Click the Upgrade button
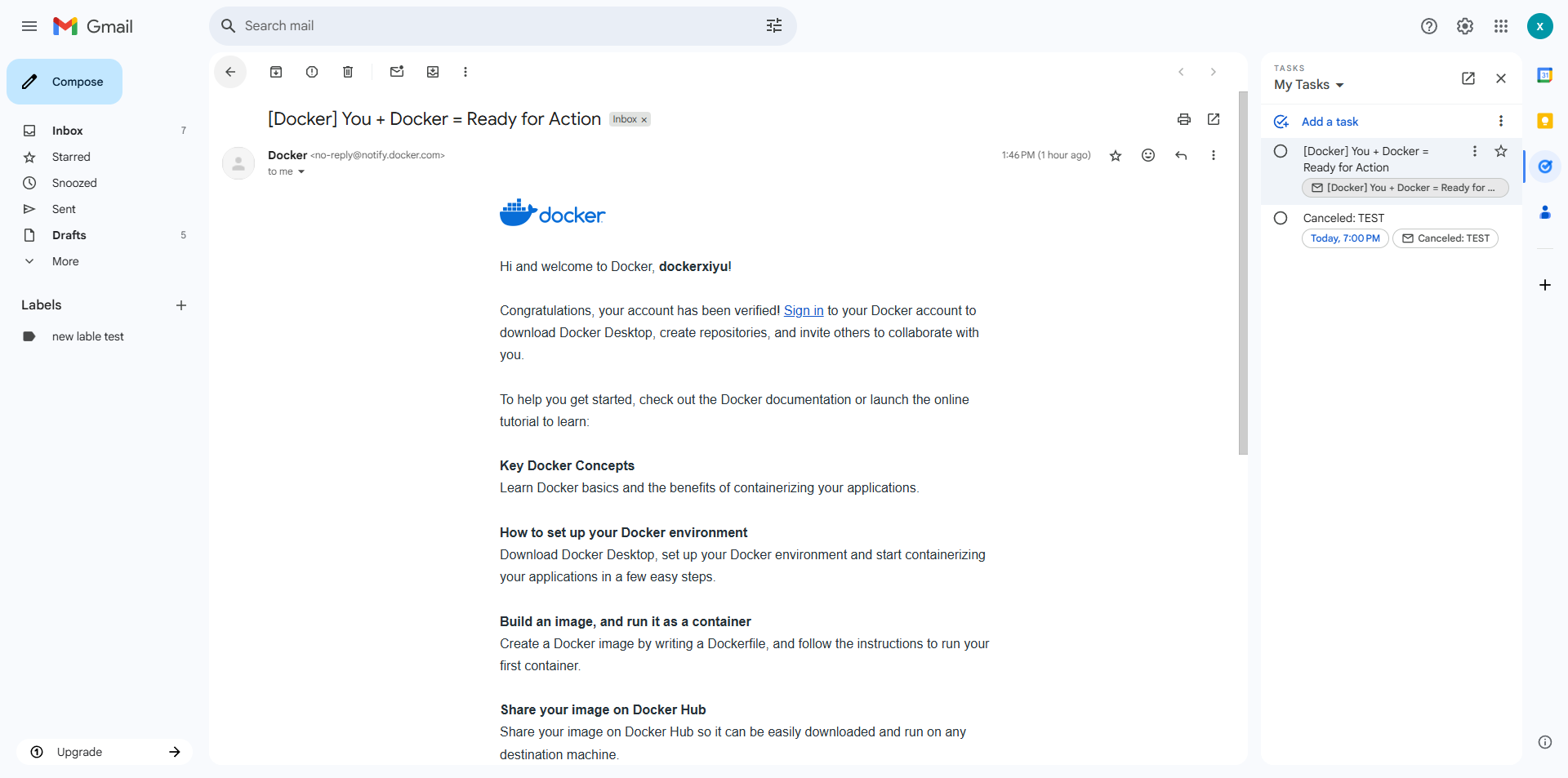The image size is (1568, 778). 105,752
